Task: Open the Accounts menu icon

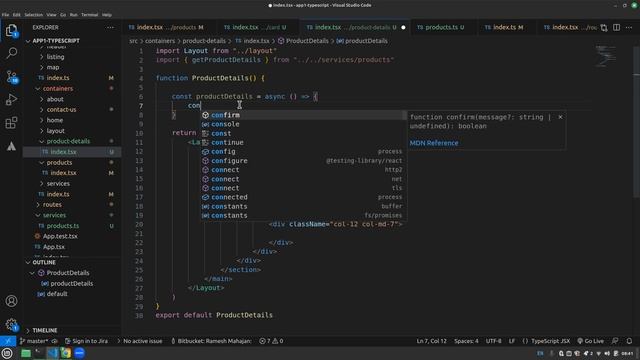Action: point(11,301)
